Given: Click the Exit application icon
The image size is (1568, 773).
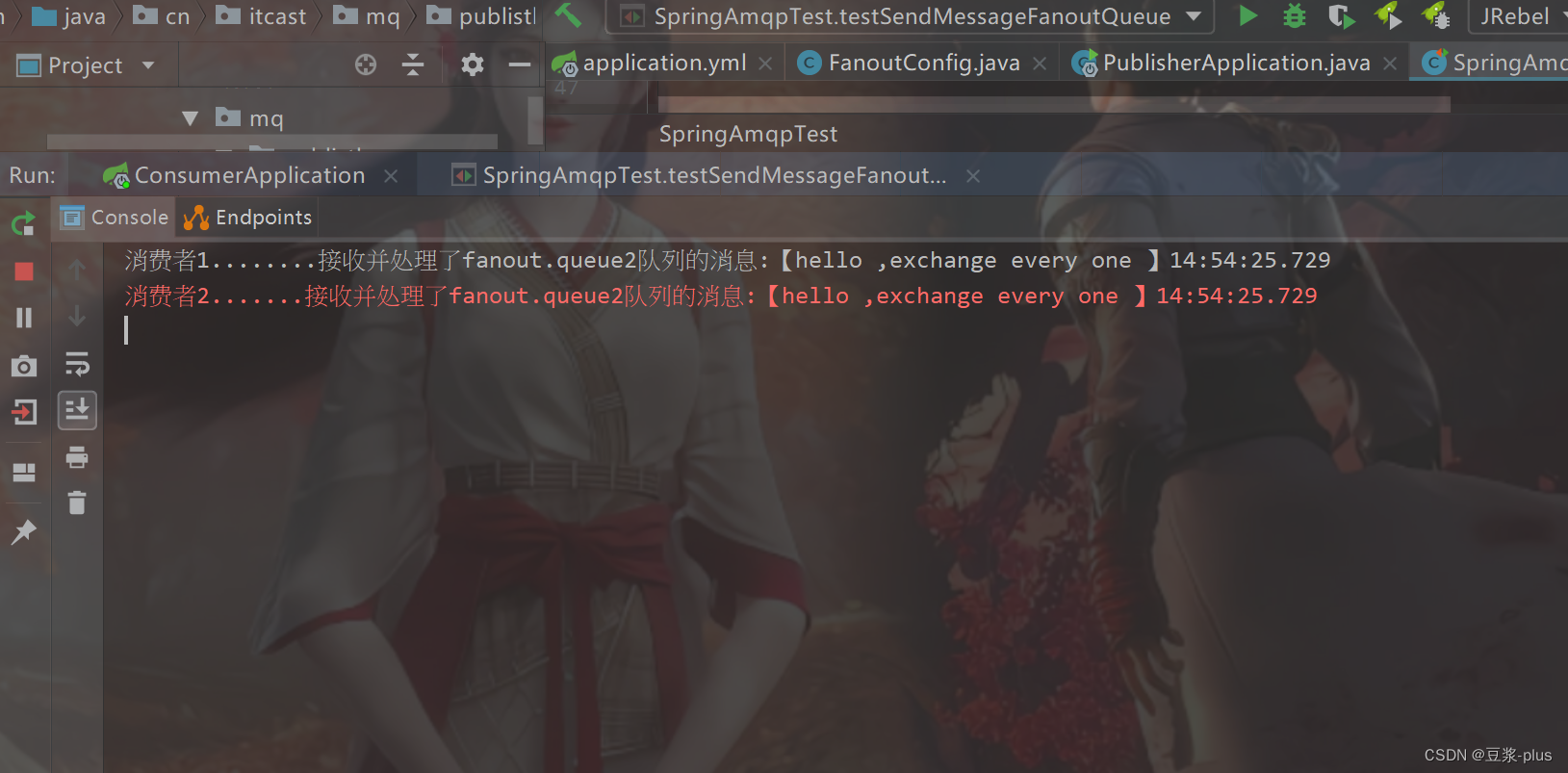Looking at the screenshot, I should tap(24, 412).
